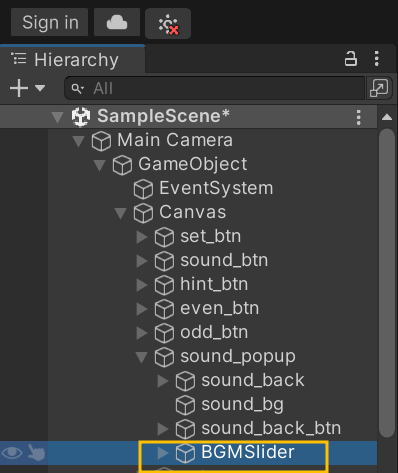Screen dimensions: 398x473
Task: Click the sound_btn cube icon
Action: click(164, 261)
